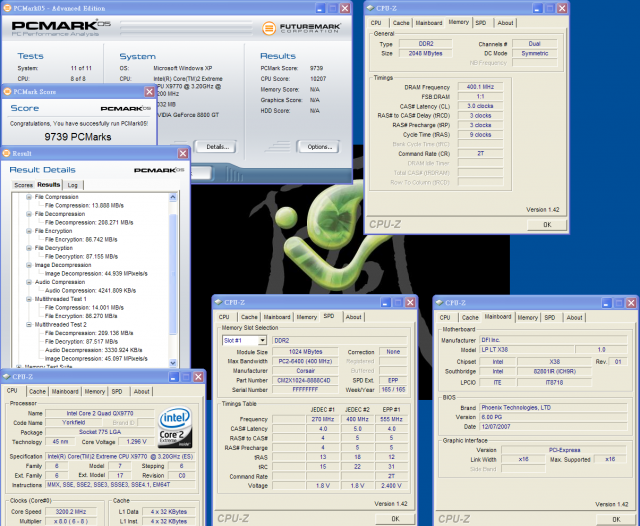Click the Result Details scroll up arrow

(x=173, y=197)
